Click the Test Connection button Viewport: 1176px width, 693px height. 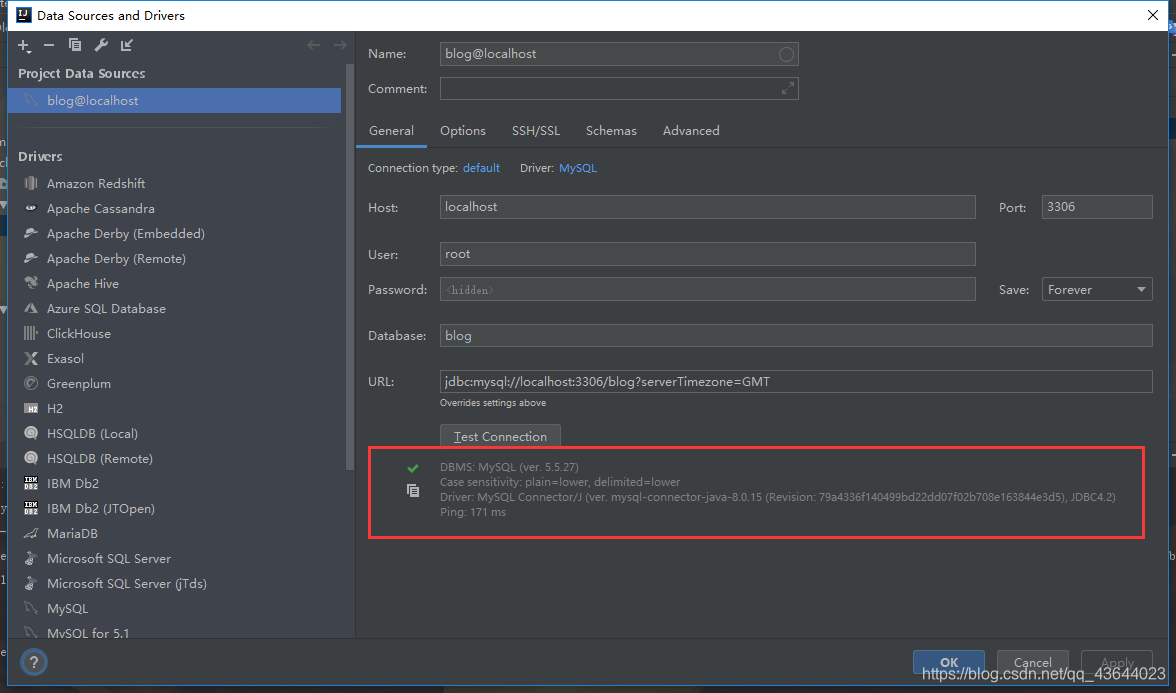point(500,436)
